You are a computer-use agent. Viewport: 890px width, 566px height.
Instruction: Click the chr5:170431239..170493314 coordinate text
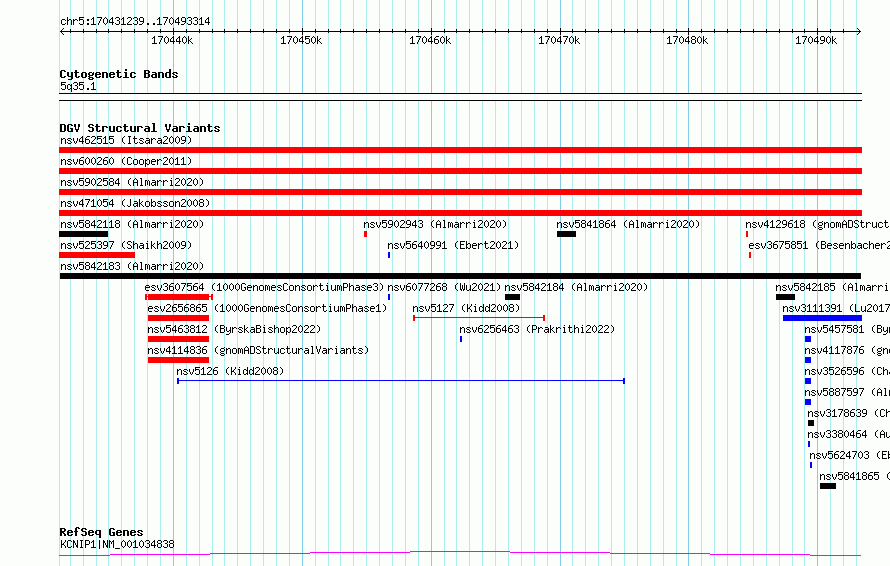click(x=135, y=22)
